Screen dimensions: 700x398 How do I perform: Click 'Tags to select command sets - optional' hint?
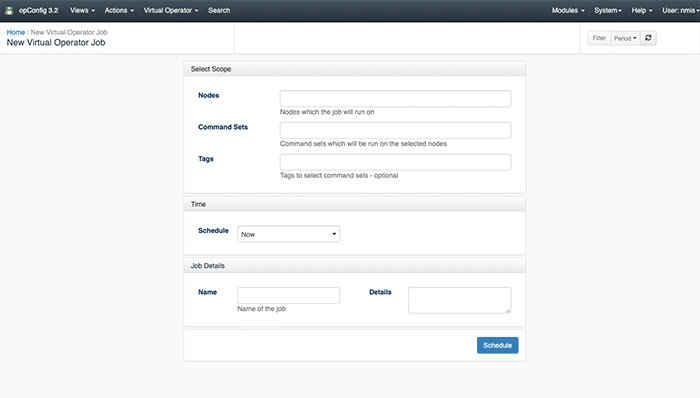(x=339, y=175)
